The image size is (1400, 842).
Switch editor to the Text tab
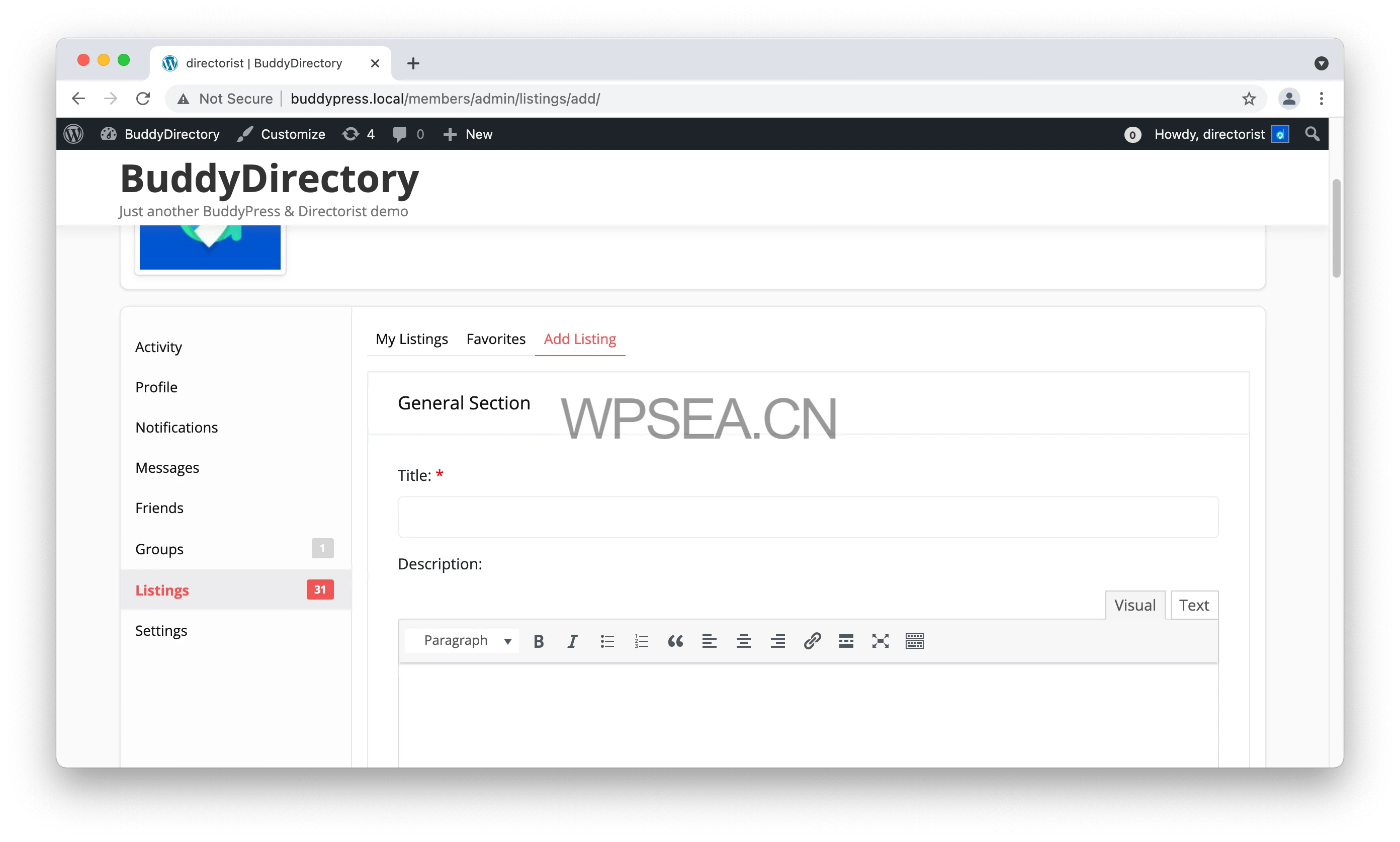pos(1193,606)
